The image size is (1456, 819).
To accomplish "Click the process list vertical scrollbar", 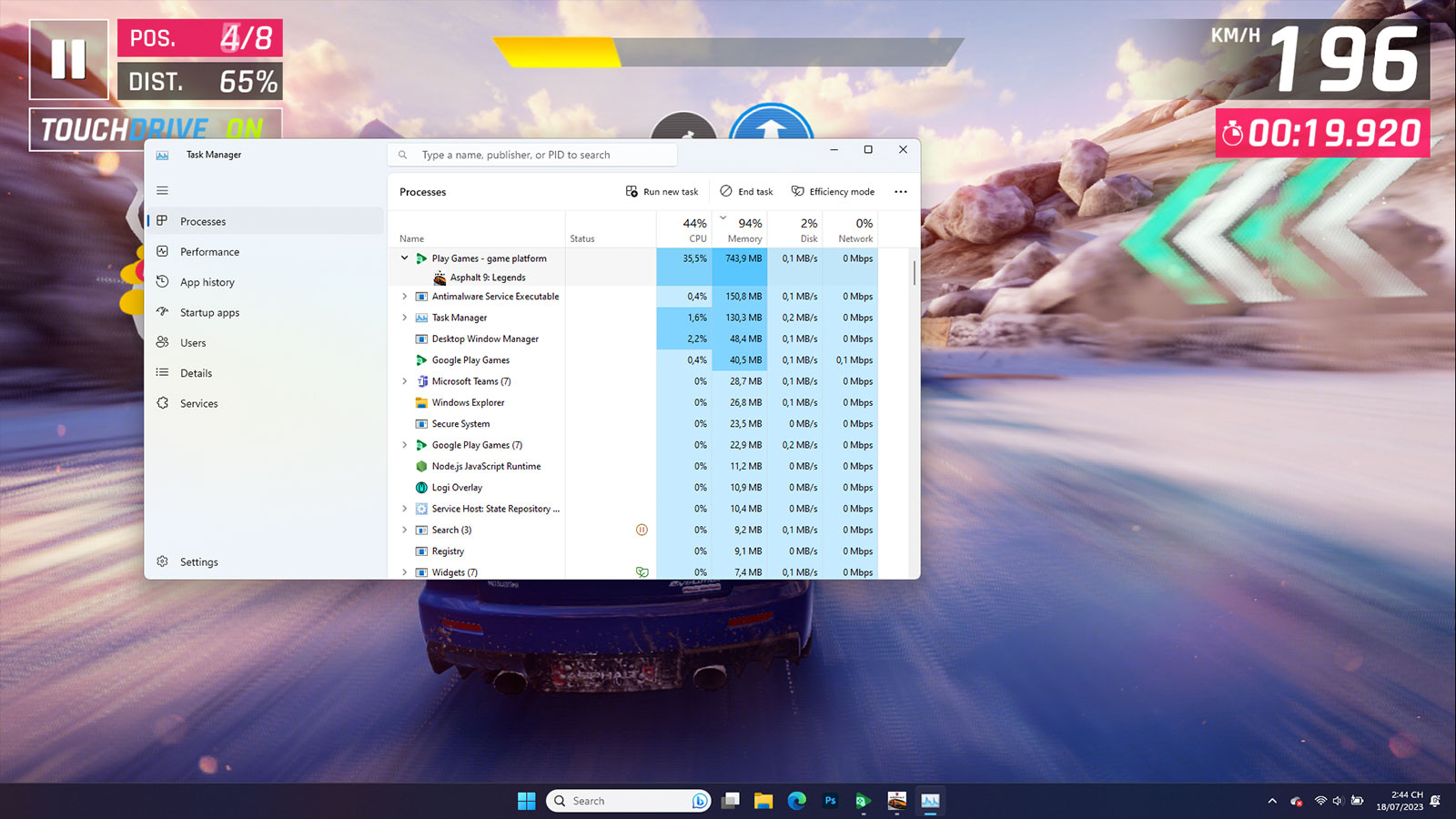I will (914, 273).
